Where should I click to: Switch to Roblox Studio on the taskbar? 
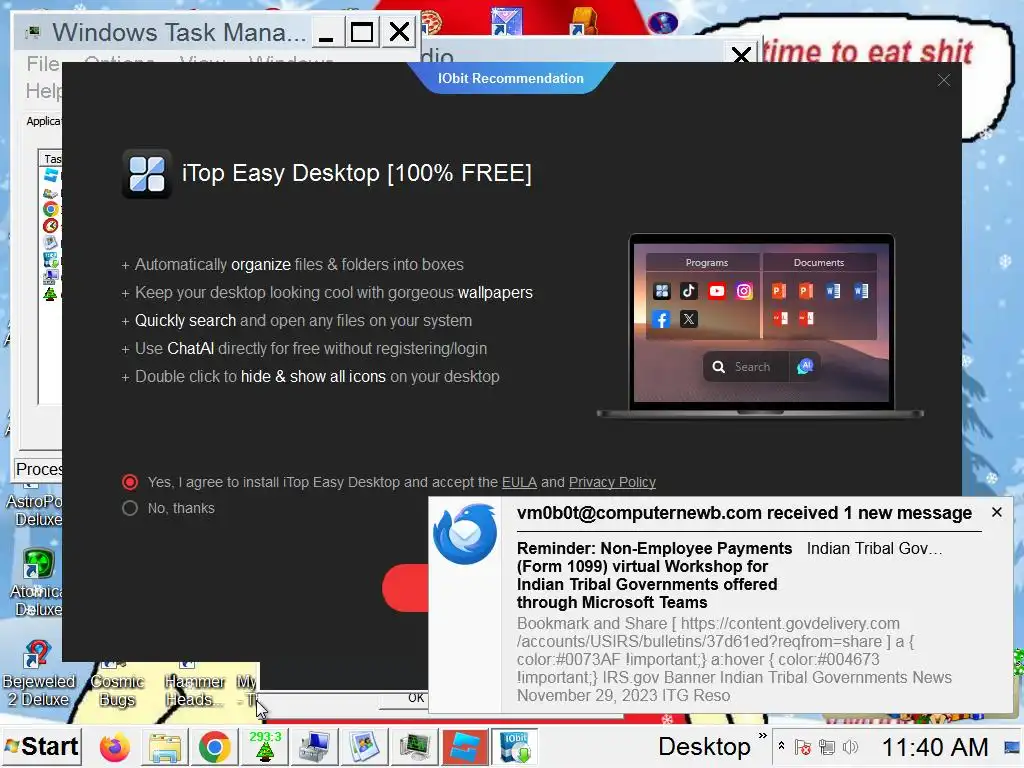465,747
